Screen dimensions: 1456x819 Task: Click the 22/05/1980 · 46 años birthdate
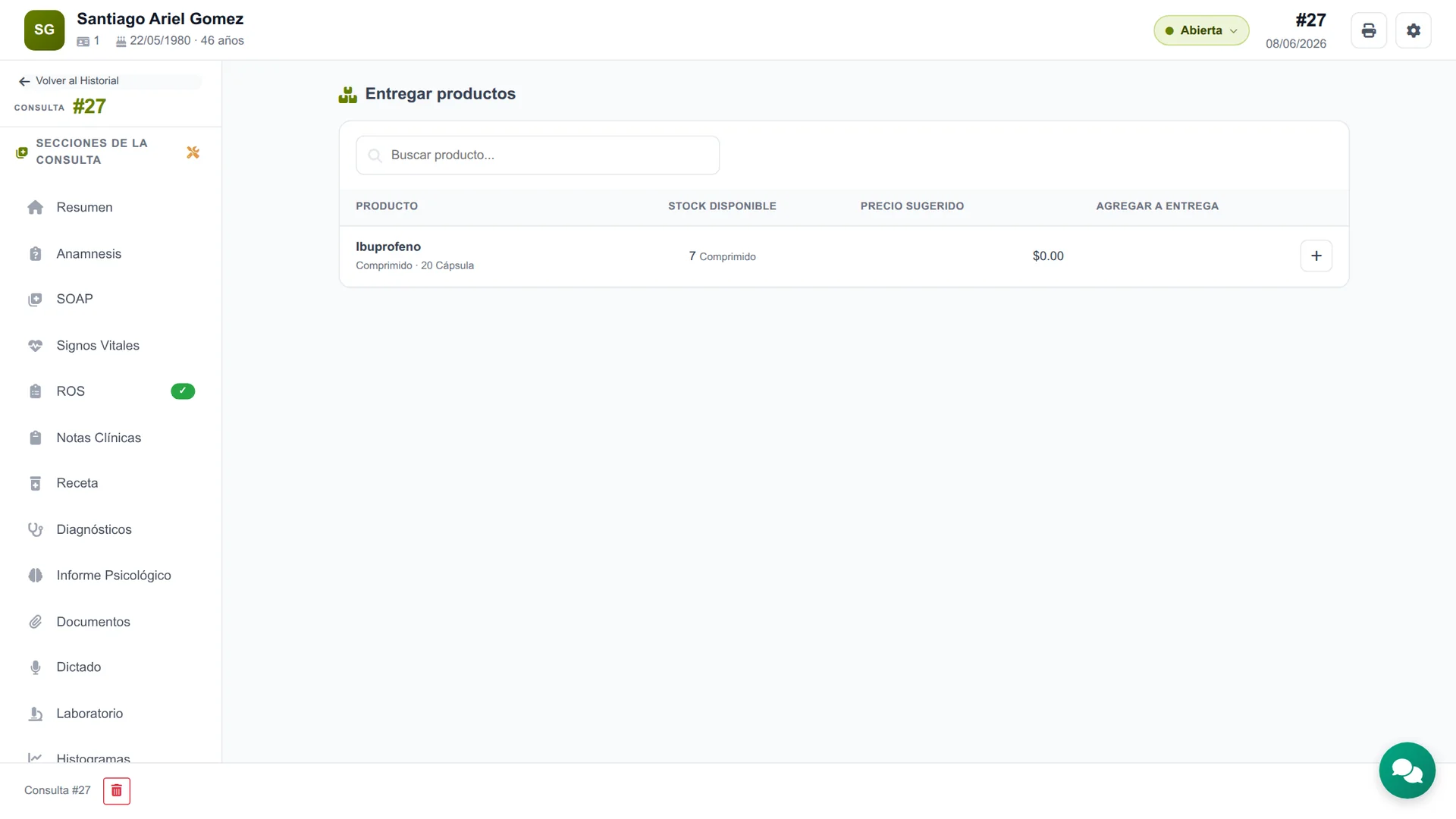tap(187, 41)
